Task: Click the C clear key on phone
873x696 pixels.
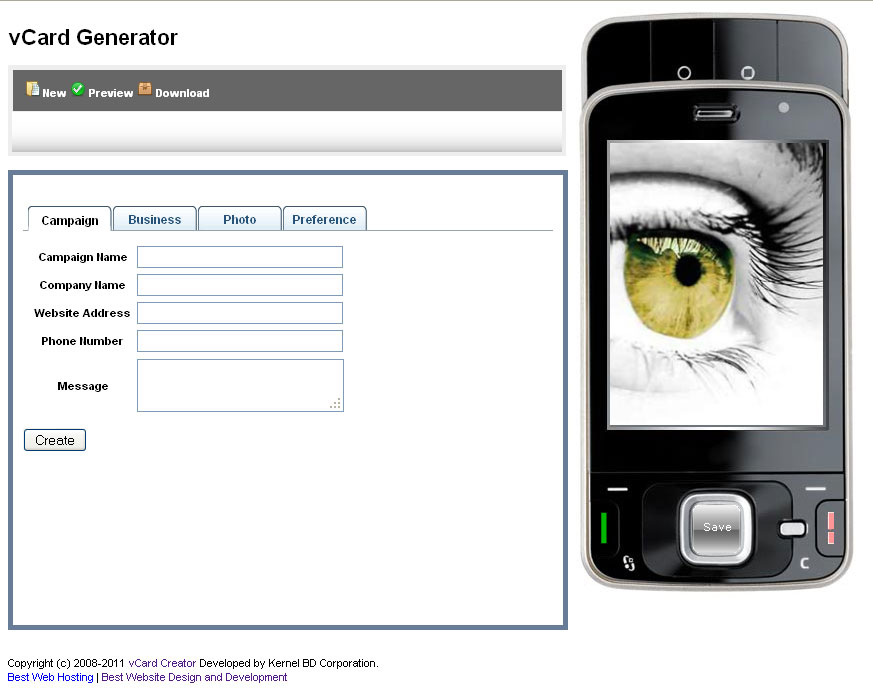Action: click(x=805, y=563)
